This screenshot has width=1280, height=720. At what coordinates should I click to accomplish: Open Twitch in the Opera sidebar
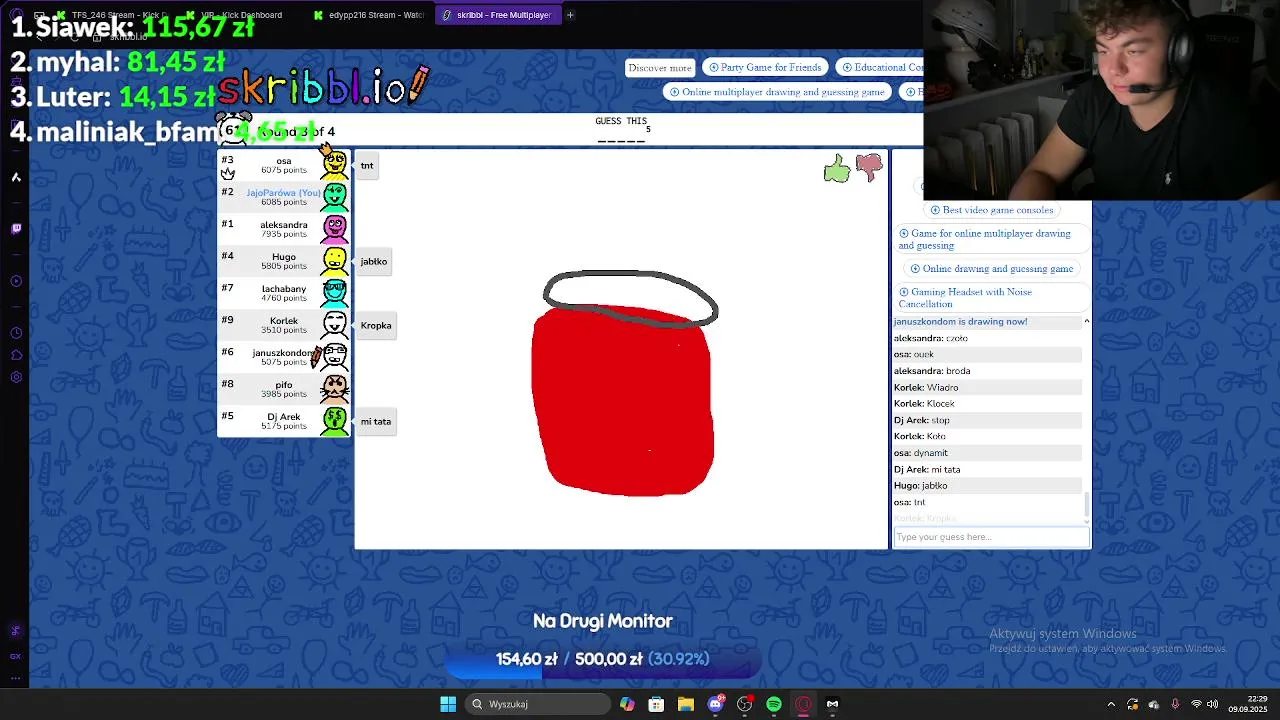(x=16, y=228)
